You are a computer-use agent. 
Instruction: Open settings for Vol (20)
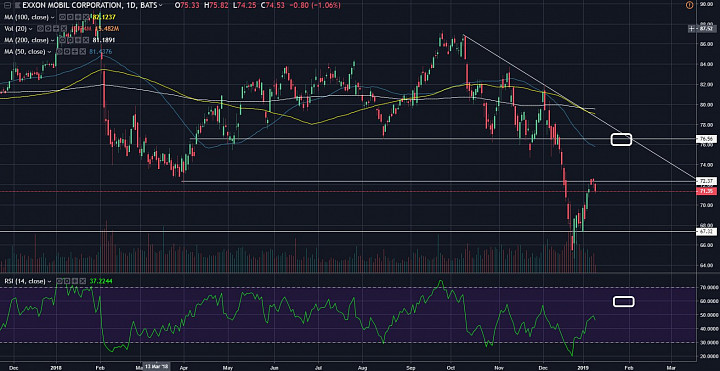[x=48, y=28]
